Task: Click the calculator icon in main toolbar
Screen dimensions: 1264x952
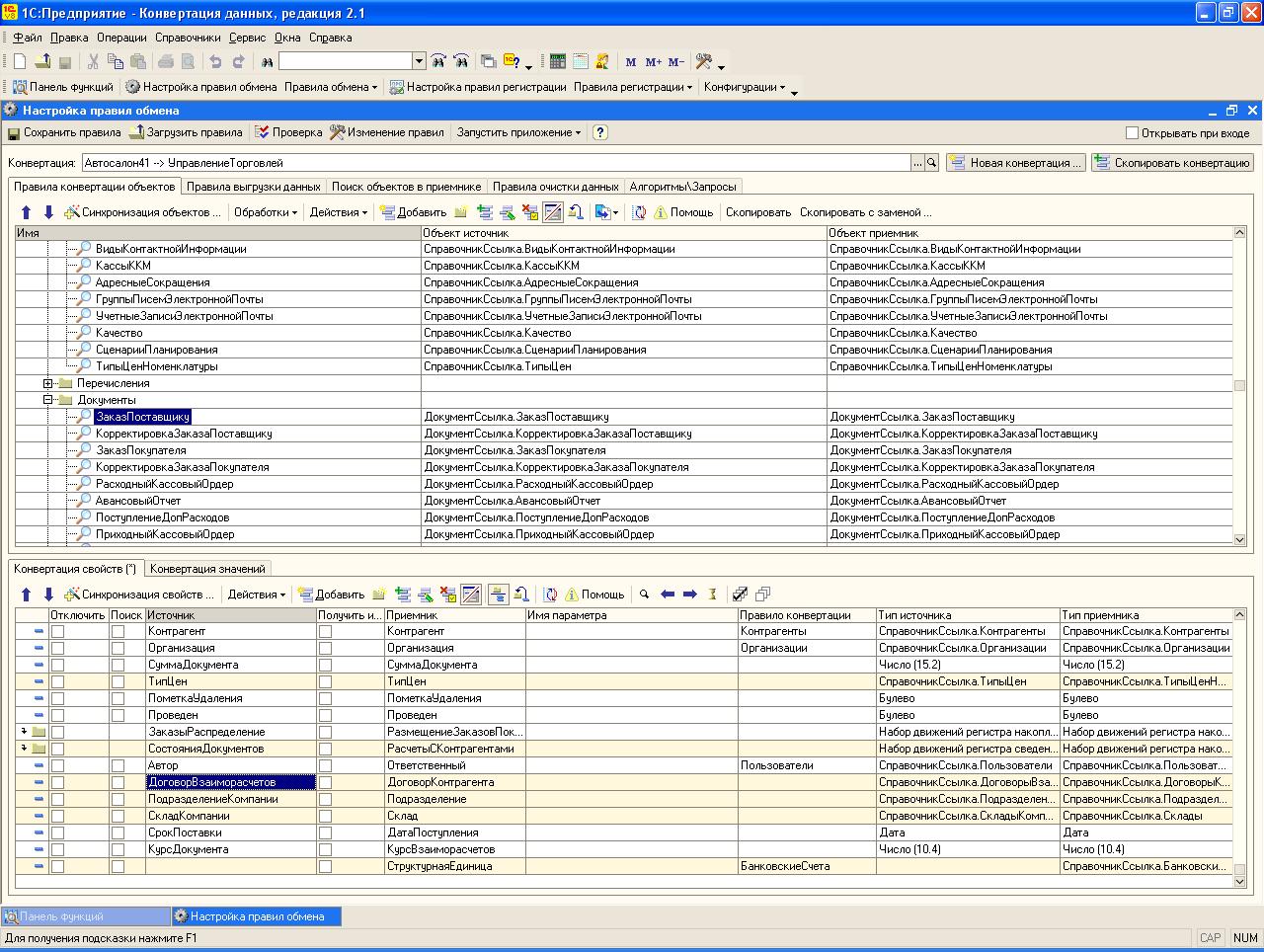Action: point(558,61)
